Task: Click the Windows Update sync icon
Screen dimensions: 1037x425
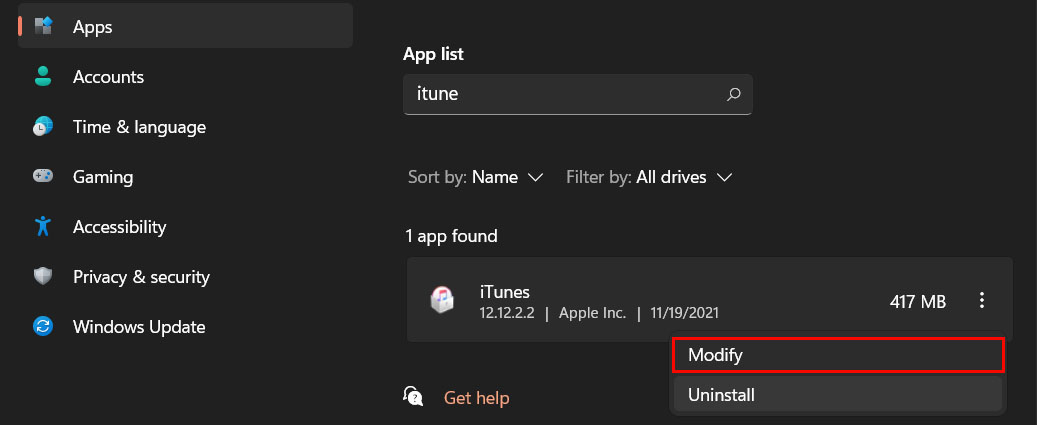Action: click(x=43, y=327)
